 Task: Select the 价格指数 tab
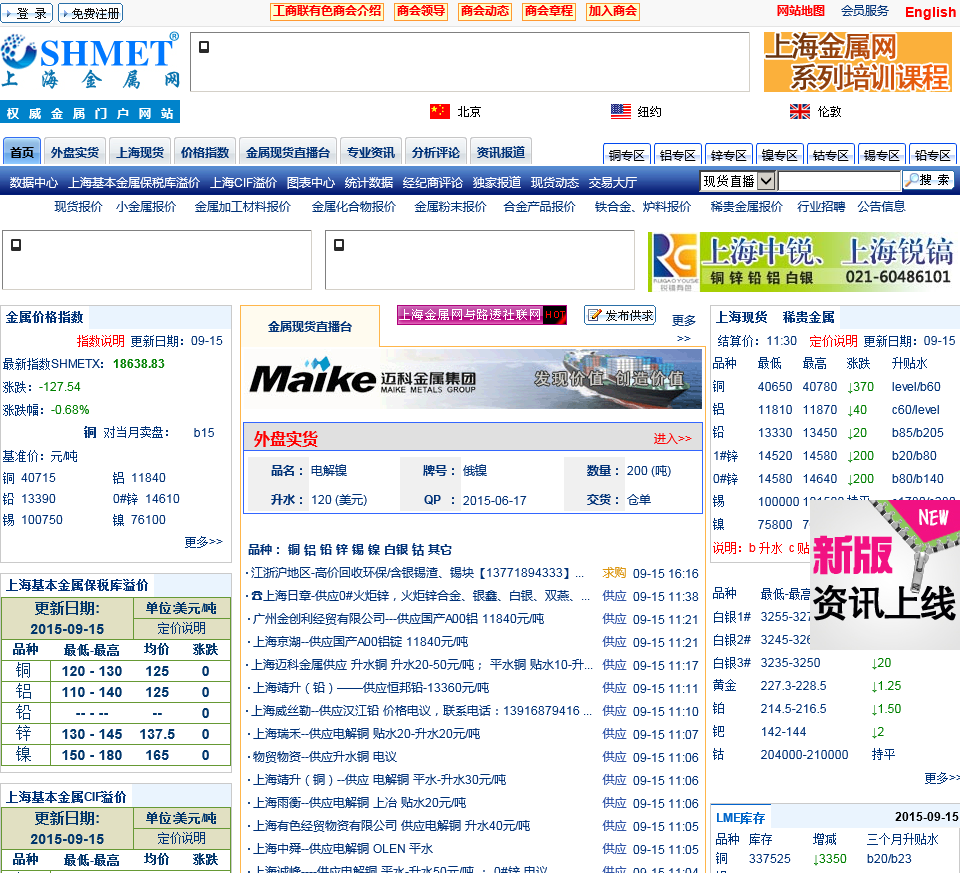tap(204, 152)
